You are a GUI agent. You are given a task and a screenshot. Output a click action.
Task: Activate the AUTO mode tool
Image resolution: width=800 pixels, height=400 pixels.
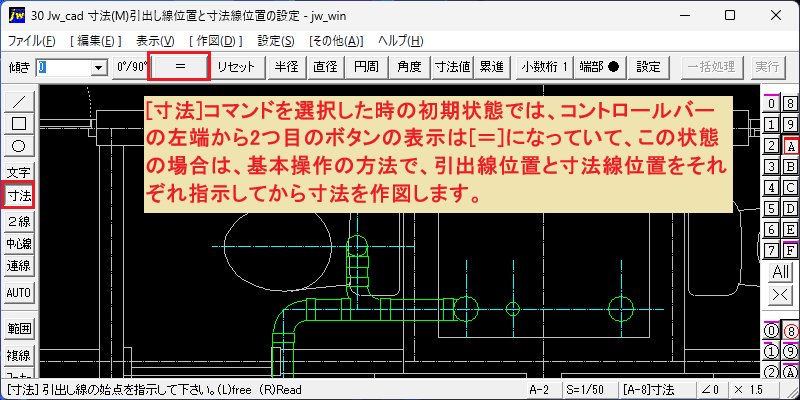point(19,293)
